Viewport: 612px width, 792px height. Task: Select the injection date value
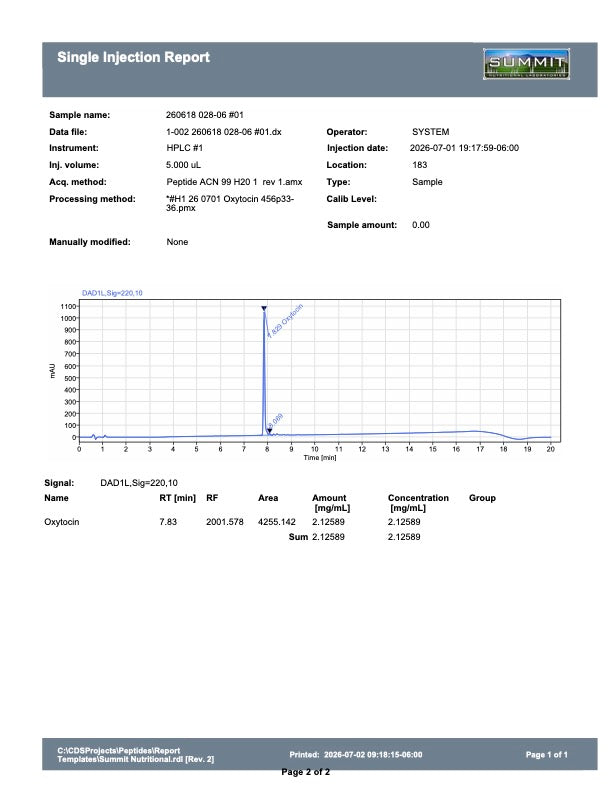464,148
